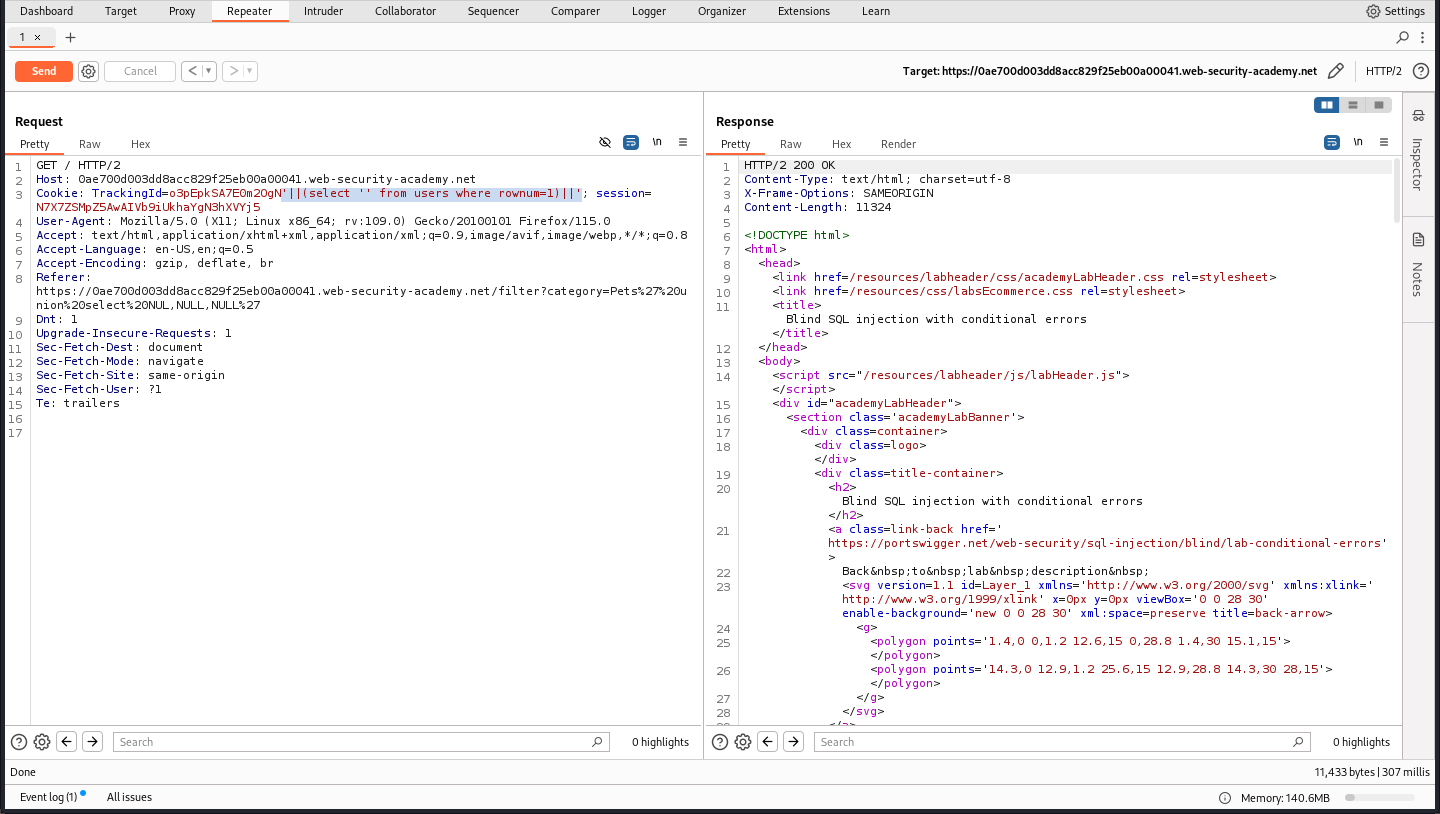1440x814 pixels.
Task: Add a new Repeater tab
Action: [x=70, y=37]
